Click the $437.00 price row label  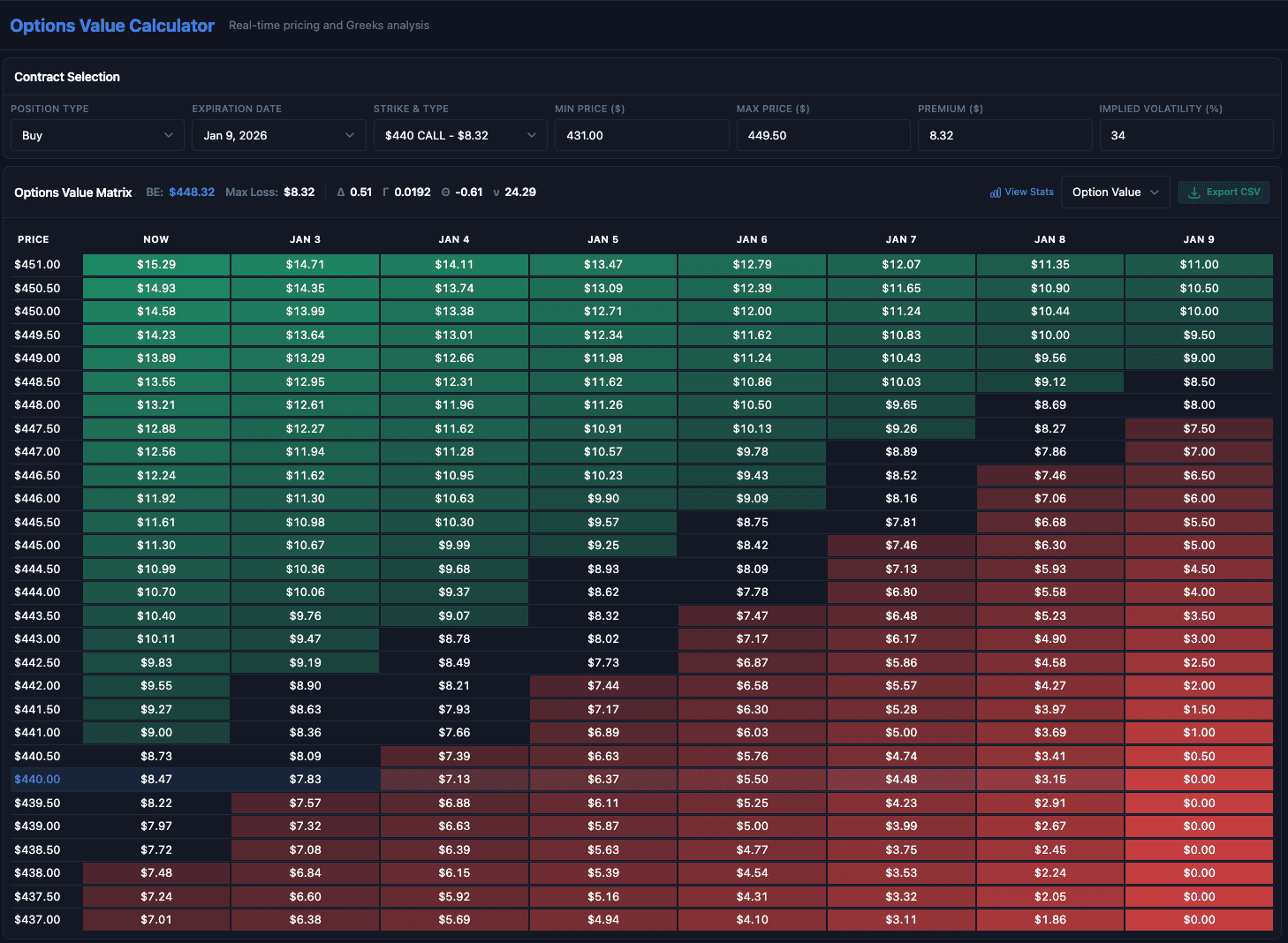pyautogui.click(x=37, y=920)
